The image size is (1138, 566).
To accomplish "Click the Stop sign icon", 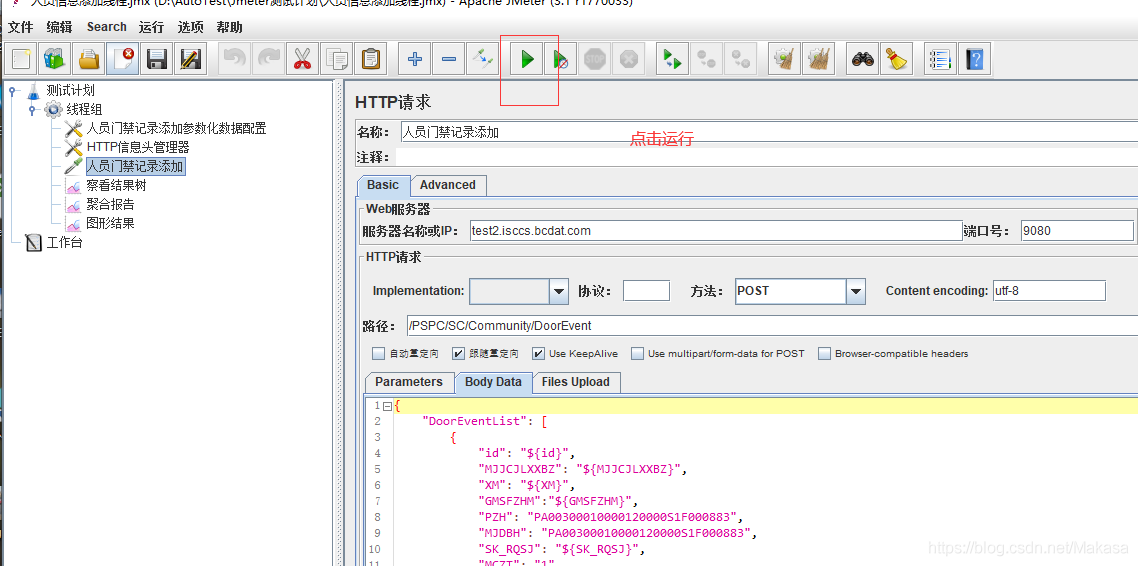I will 594,59.
